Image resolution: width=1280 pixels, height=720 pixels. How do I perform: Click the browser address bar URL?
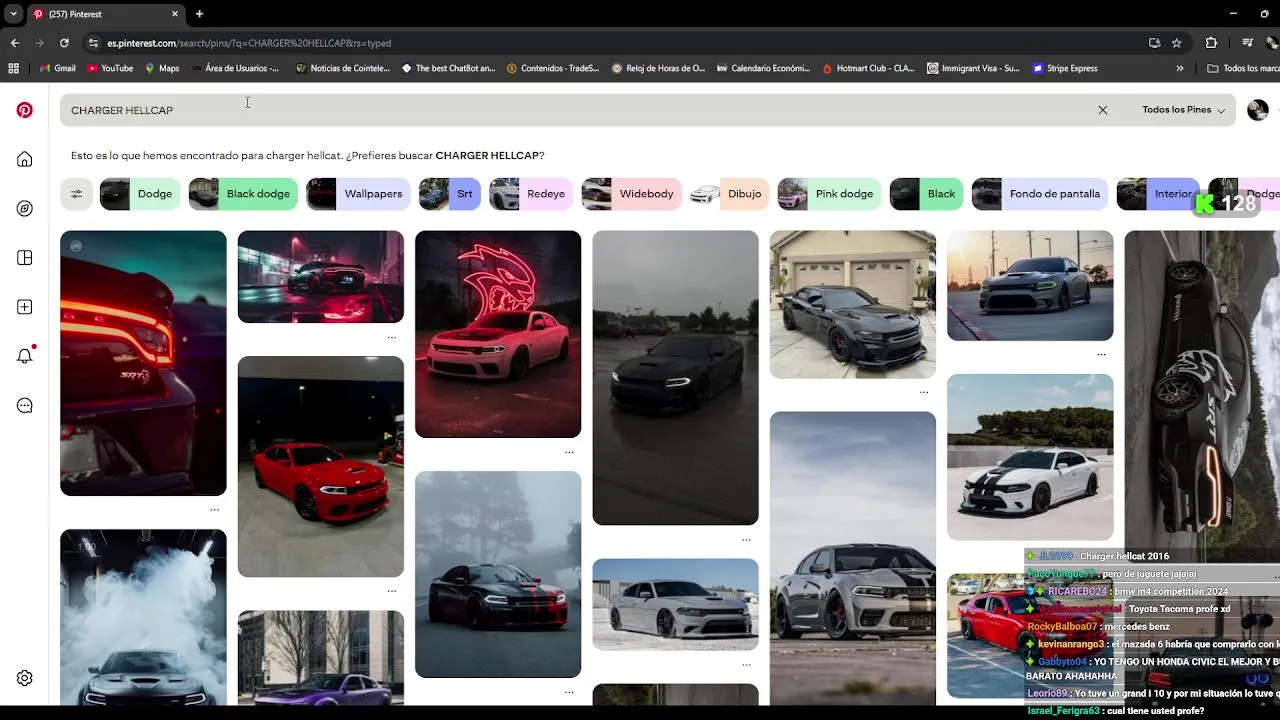coord(249,43)
